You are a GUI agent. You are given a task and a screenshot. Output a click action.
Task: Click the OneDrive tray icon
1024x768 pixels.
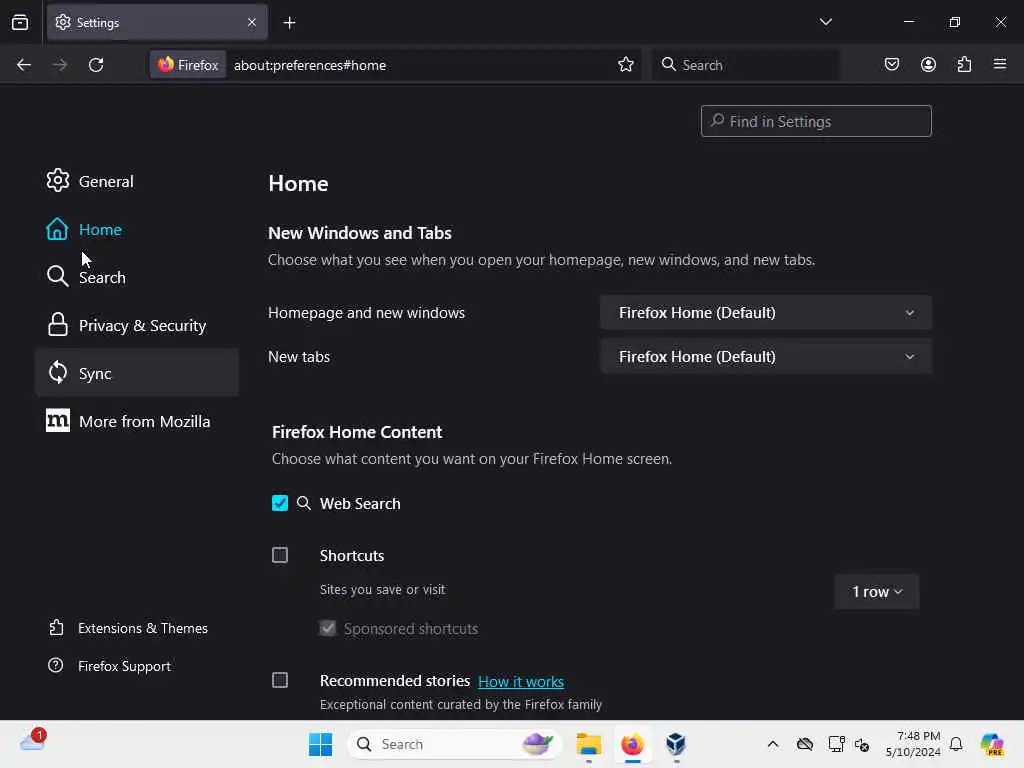(x=805, y=744)
